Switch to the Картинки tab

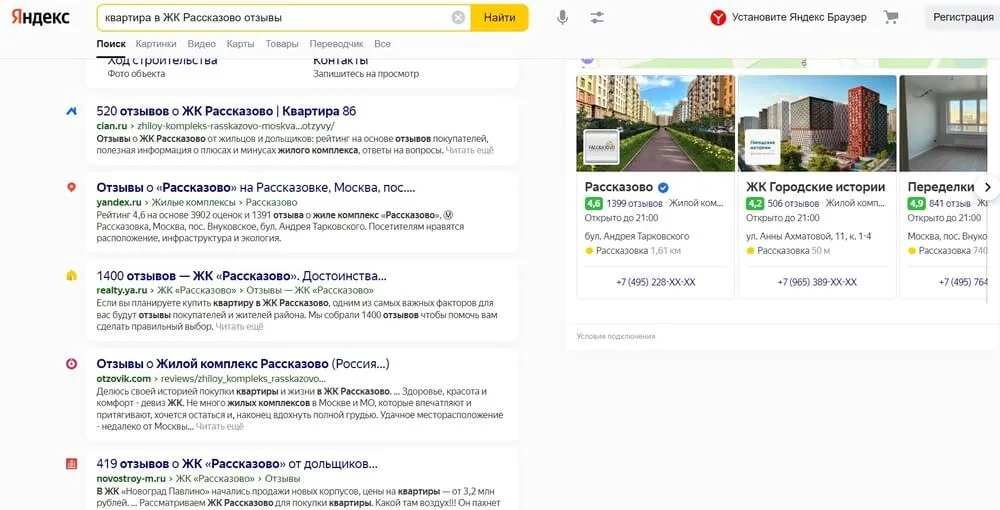pos(156,44)
